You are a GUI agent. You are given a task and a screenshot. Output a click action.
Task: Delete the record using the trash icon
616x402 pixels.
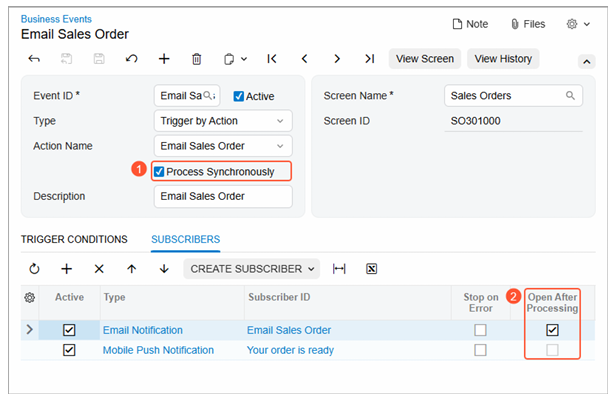(x=196, y=59)
